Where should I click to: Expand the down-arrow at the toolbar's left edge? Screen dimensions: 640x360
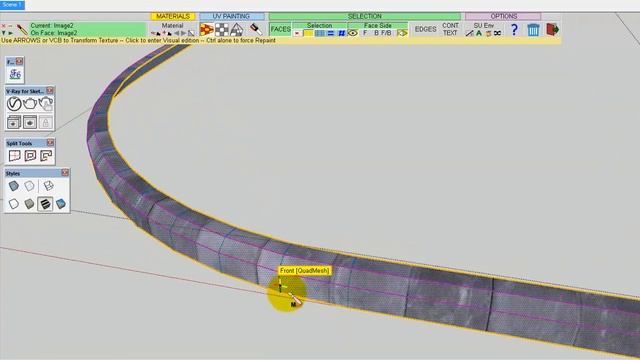(3, 33)
